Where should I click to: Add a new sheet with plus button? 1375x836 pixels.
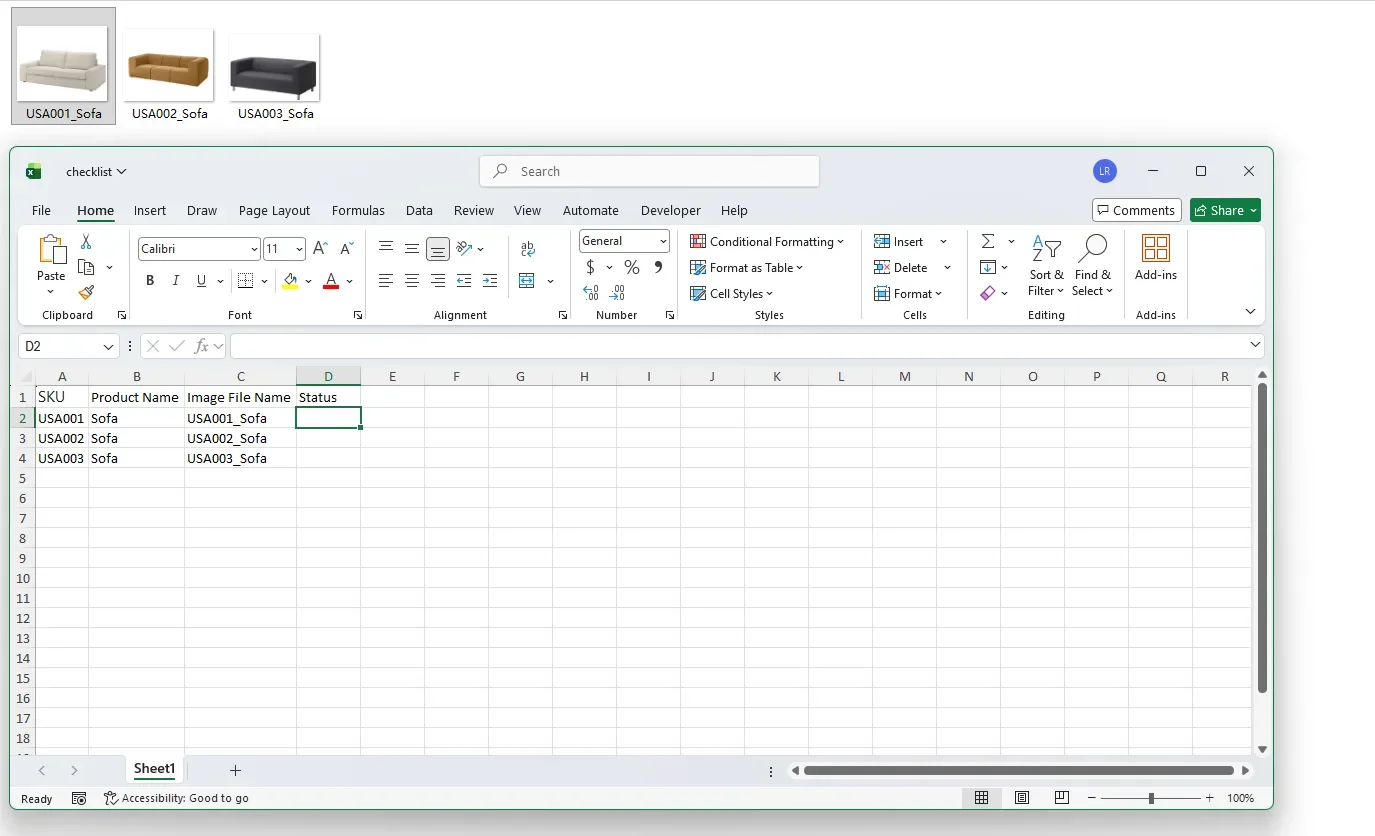coord(236,770)
